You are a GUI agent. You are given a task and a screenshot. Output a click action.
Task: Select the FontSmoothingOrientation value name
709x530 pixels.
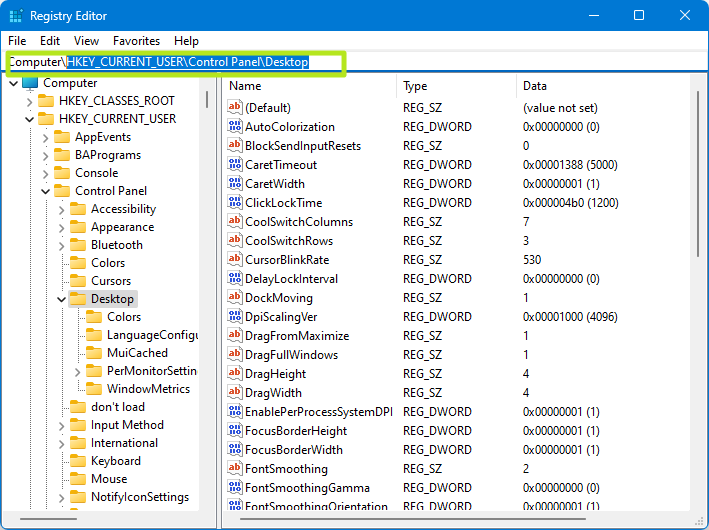316,506
